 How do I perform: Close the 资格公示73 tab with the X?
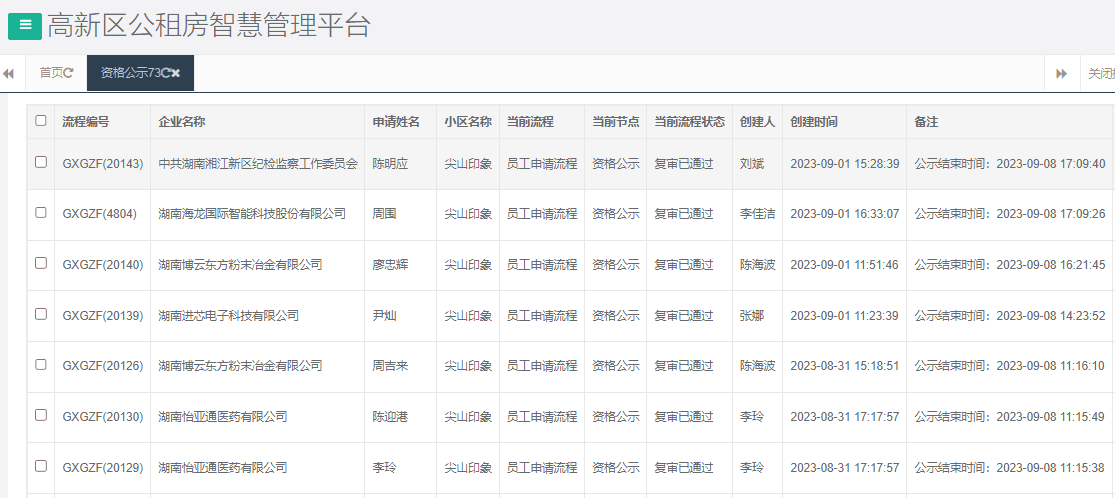point(176,73)
